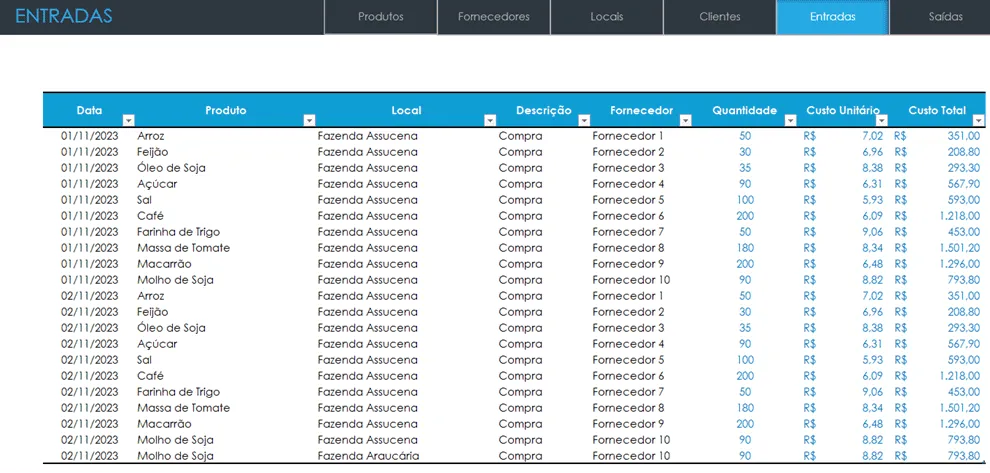This screenshot has height=473, width=990.
Task: Click the Fornecedor 5 cell for Sal on 01/11/2023
Action: 628,200
